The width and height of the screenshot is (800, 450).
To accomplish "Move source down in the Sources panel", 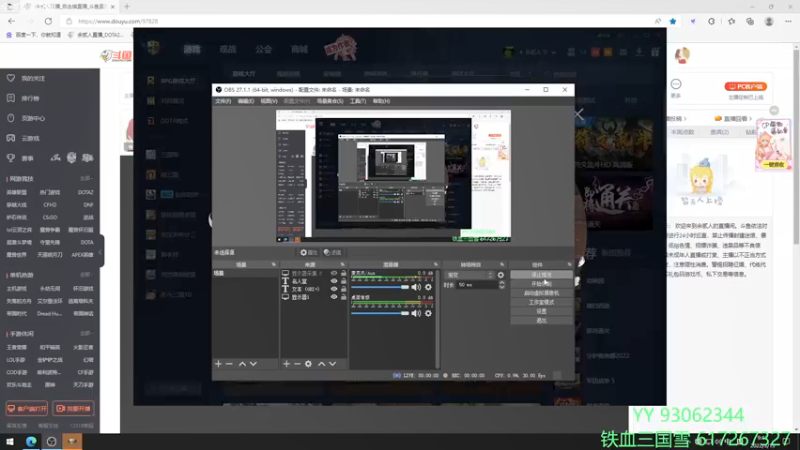I will pos(333,364).
